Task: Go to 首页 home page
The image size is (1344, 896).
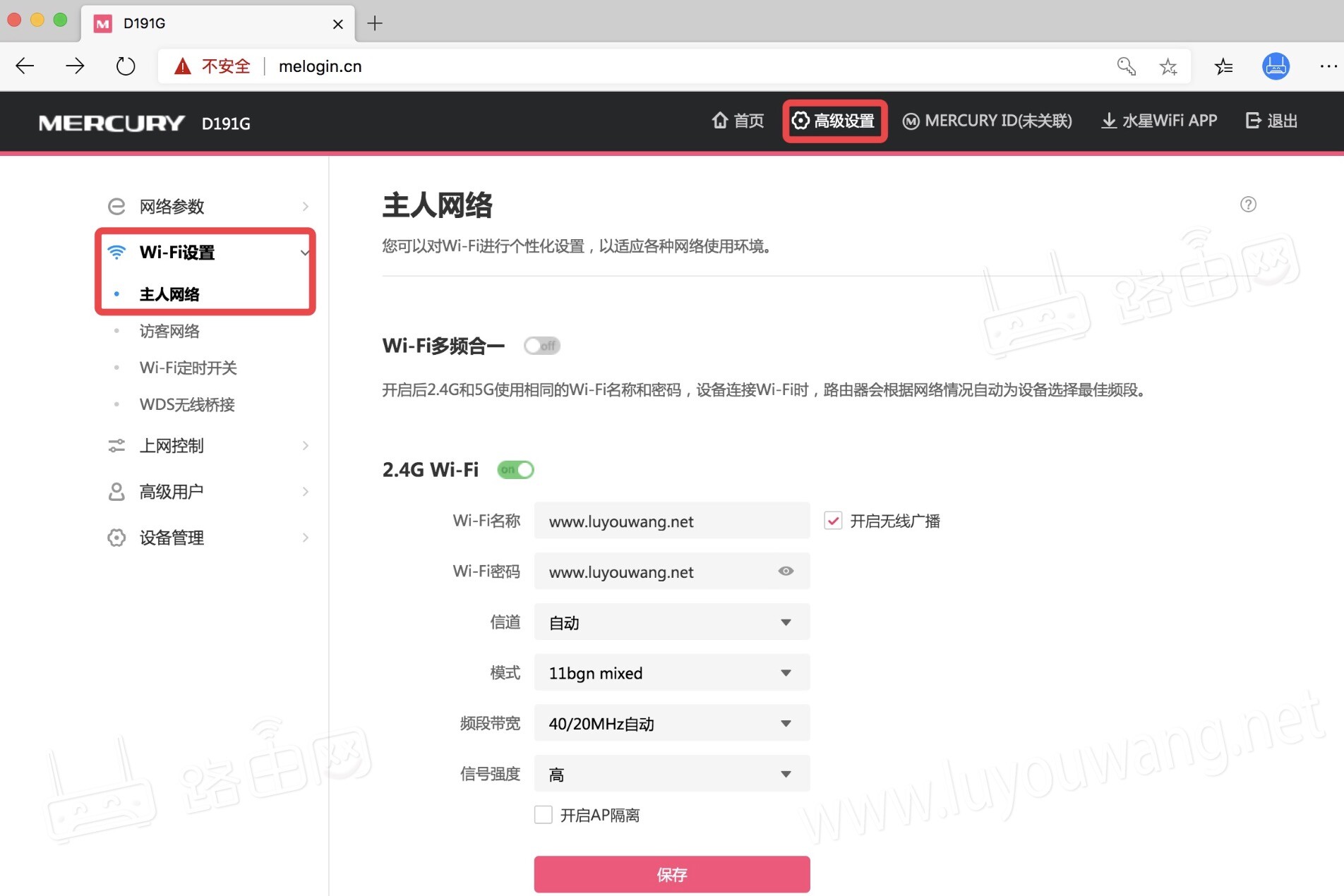Action: 738,121
